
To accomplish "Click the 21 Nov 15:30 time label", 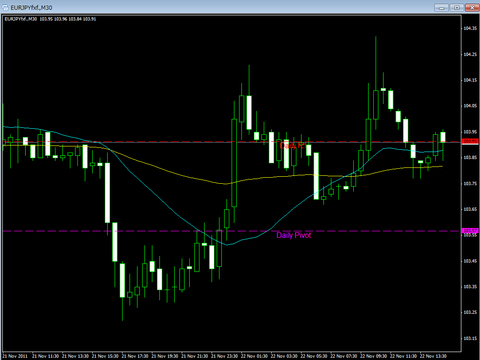I will [x=105, y=356].
